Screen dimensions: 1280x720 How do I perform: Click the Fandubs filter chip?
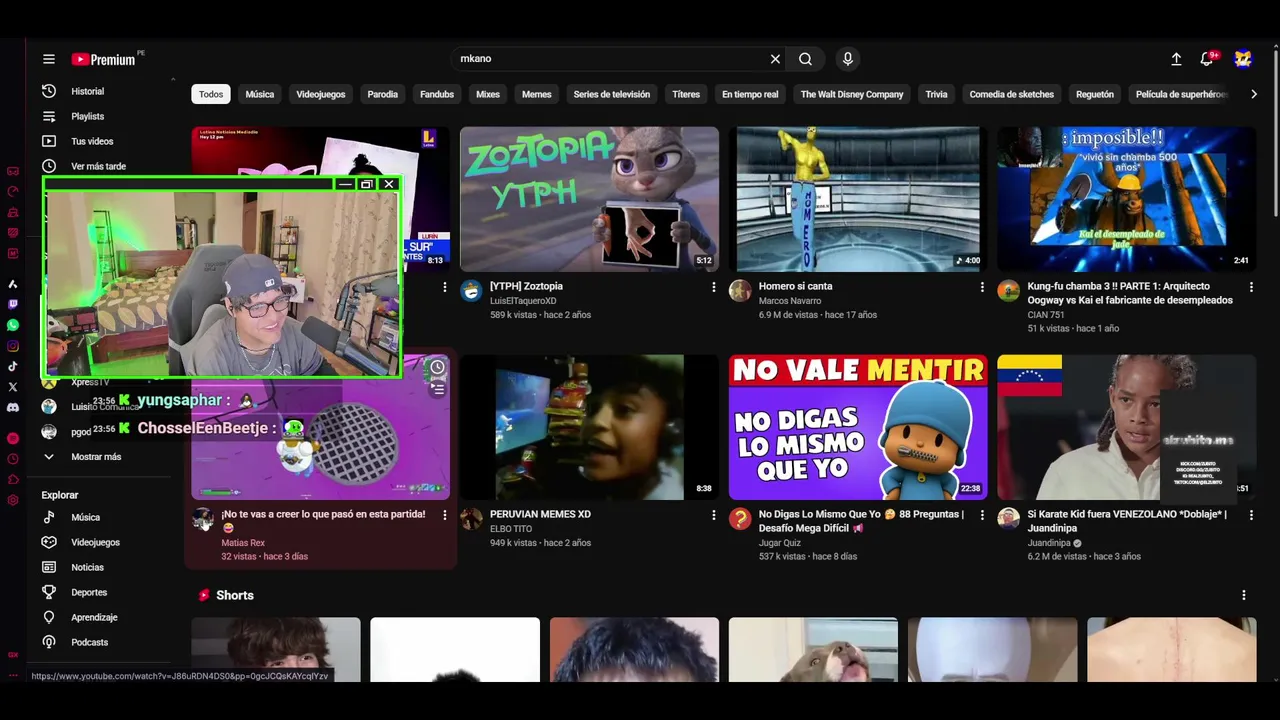point(437,94)
